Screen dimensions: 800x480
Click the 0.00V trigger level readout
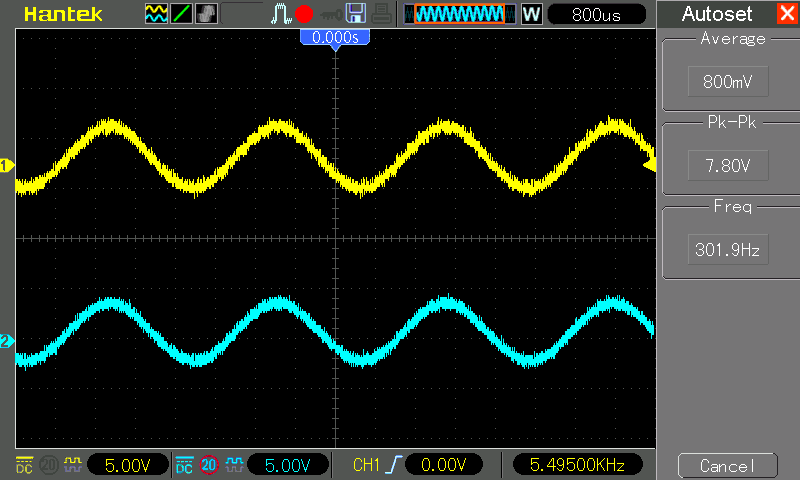pyautogui.click(x=443, y=465)
